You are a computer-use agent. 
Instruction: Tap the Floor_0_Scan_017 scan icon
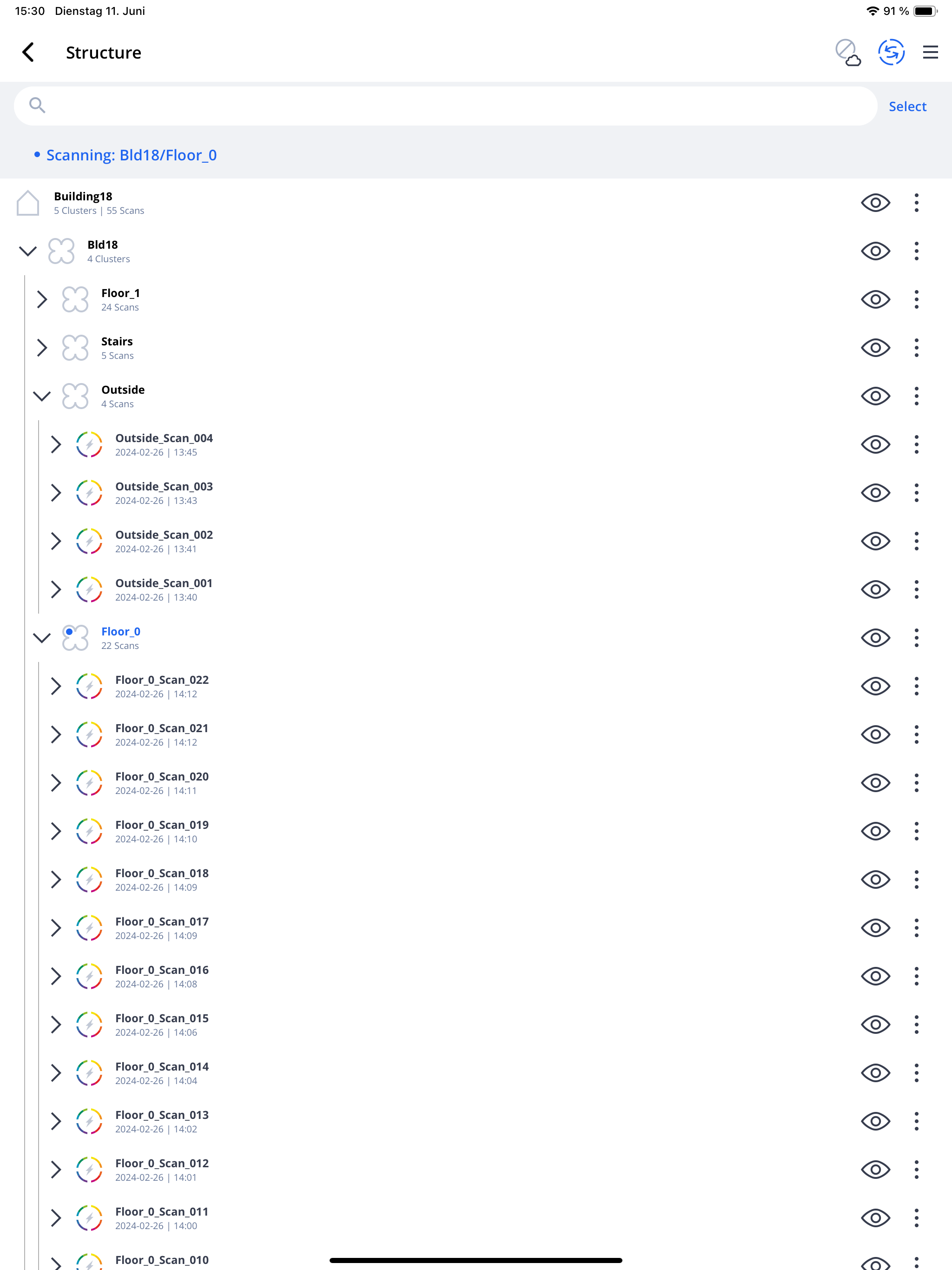pos(90,928)
